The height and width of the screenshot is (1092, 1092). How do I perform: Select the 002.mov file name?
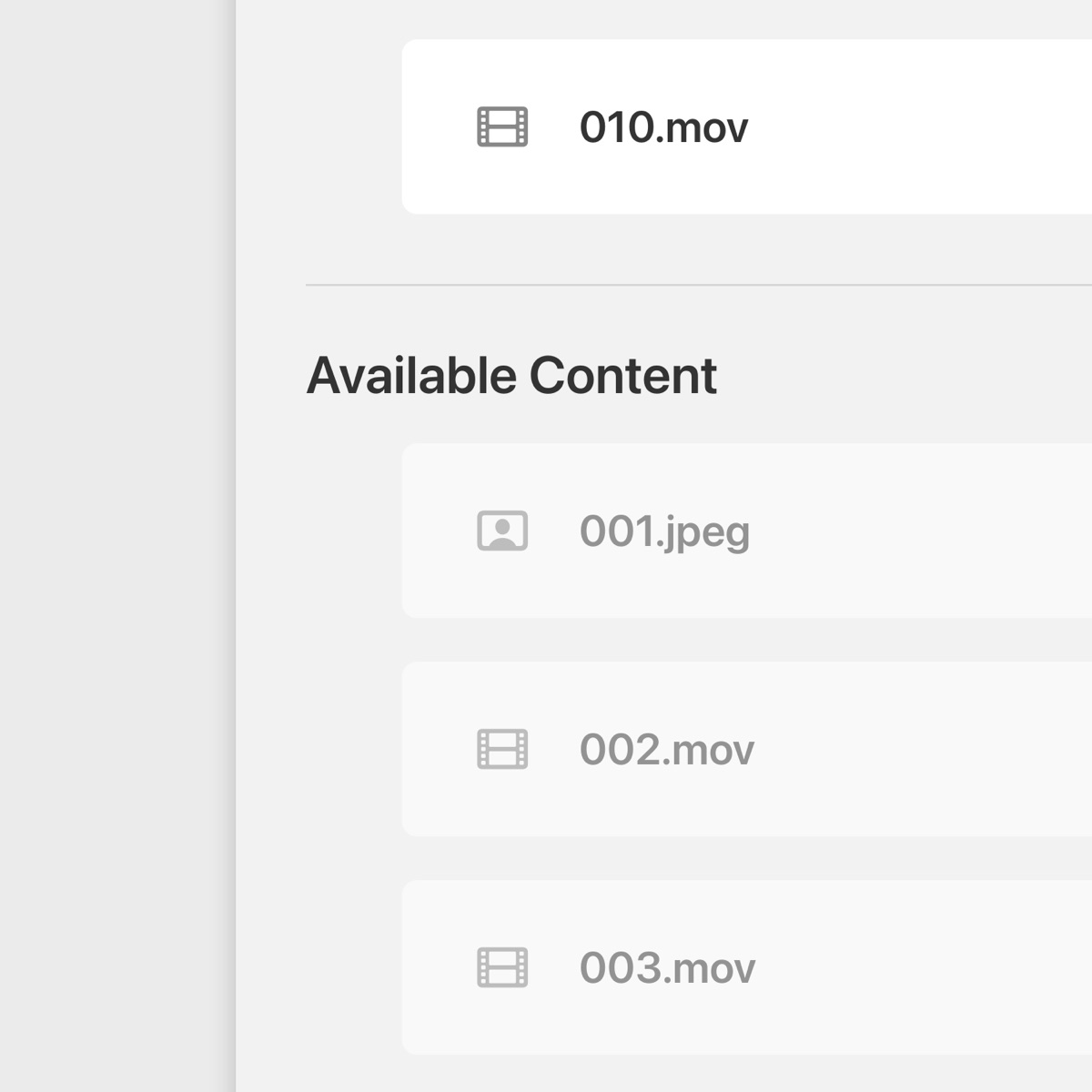tap(667, 750)
